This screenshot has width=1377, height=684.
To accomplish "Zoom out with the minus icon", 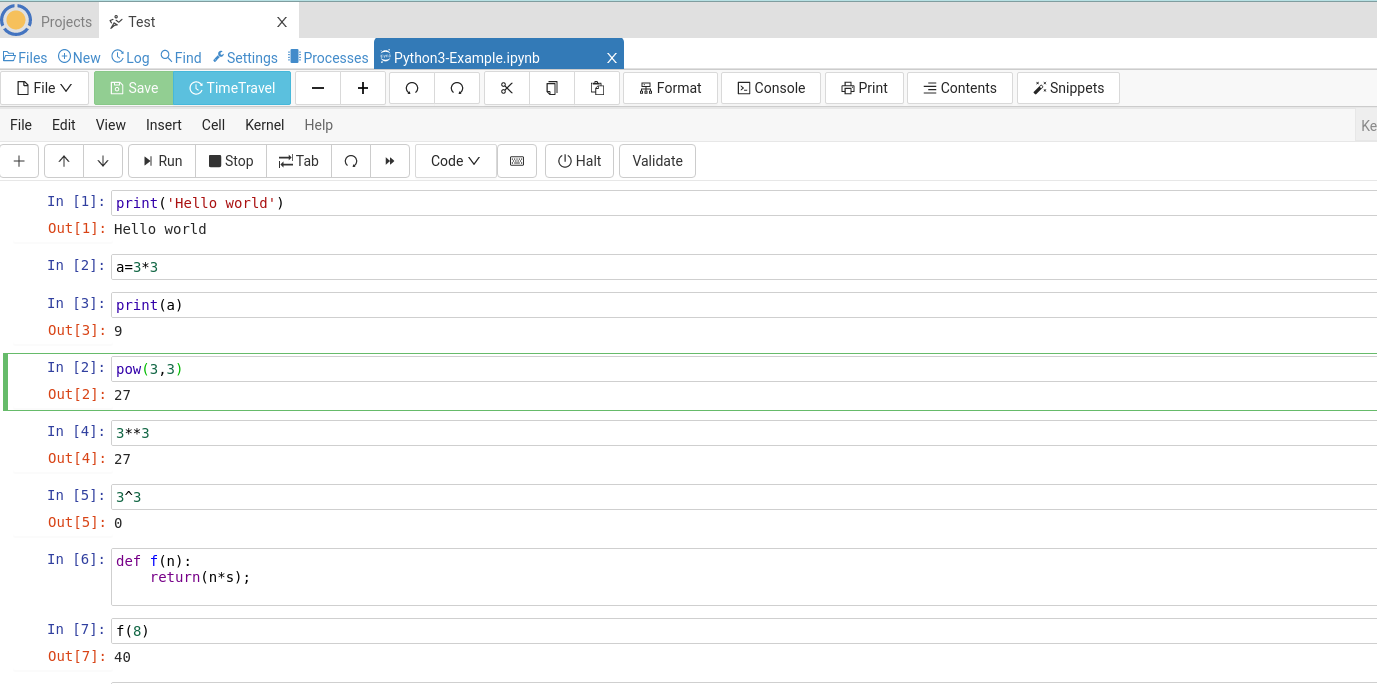I will point(318,88).
